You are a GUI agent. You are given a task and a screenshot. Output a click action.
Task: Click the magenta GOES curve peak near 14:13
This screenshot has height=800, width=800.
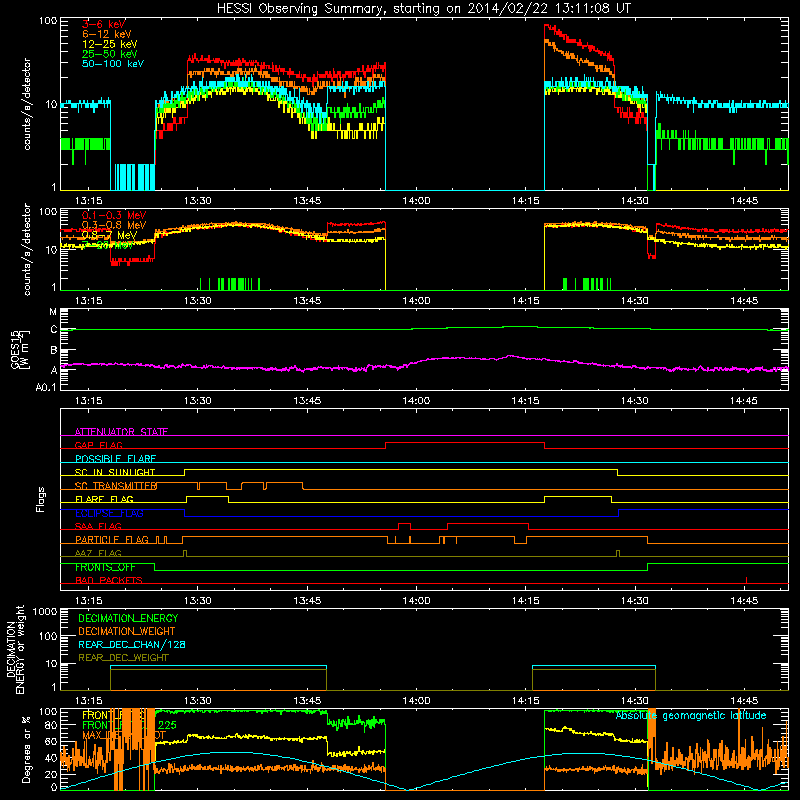(509, 356)
